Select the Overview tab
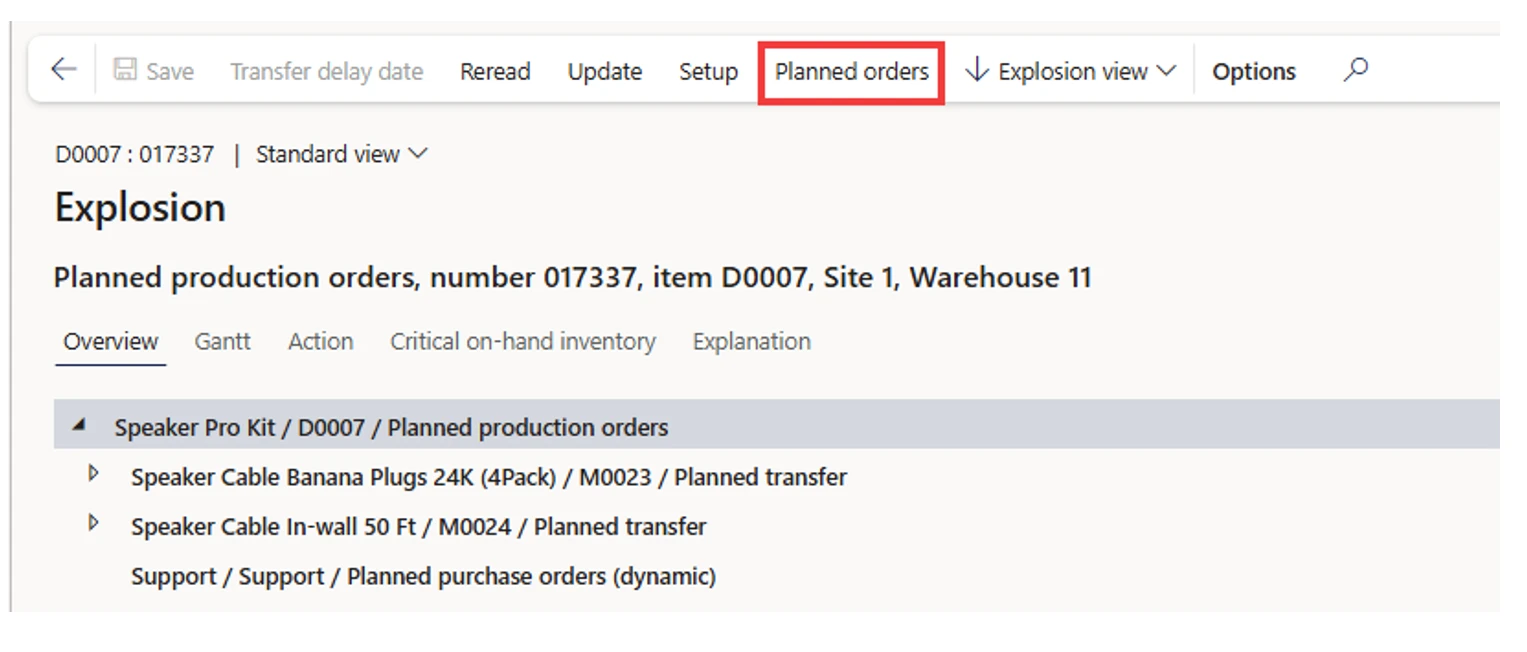The width and height of the screenshot is (1527, 652). pos(110,341)
